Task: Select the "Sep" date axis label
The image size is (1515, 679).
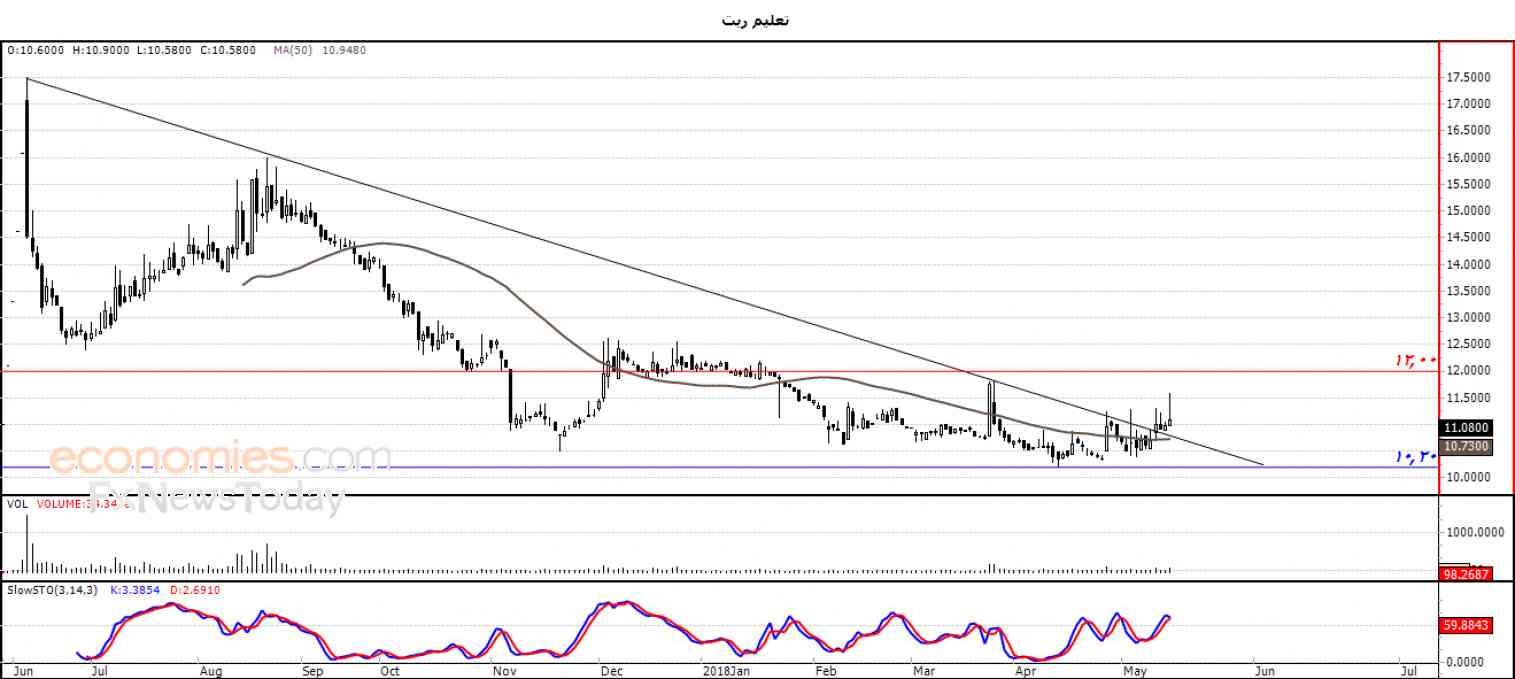Action: (x=312, y=671)
